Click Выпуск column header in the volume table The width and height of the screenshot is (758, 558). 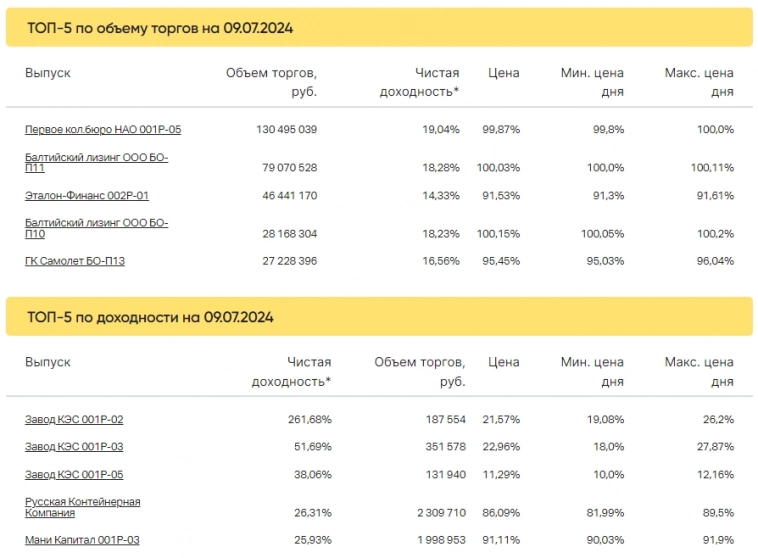click(48, 73)
